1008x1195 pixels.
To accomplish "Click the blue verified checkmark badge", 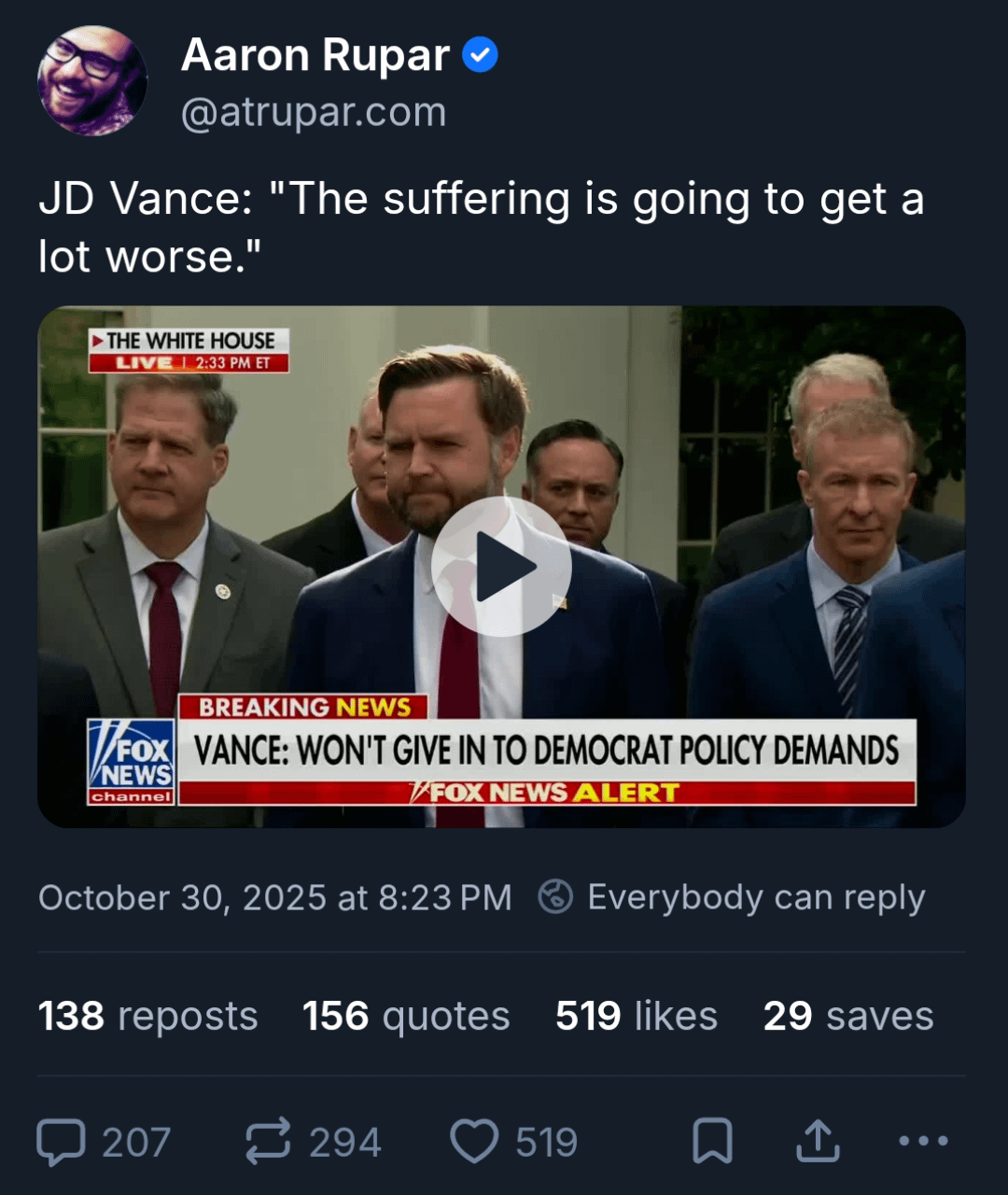I will coord(481,56).
